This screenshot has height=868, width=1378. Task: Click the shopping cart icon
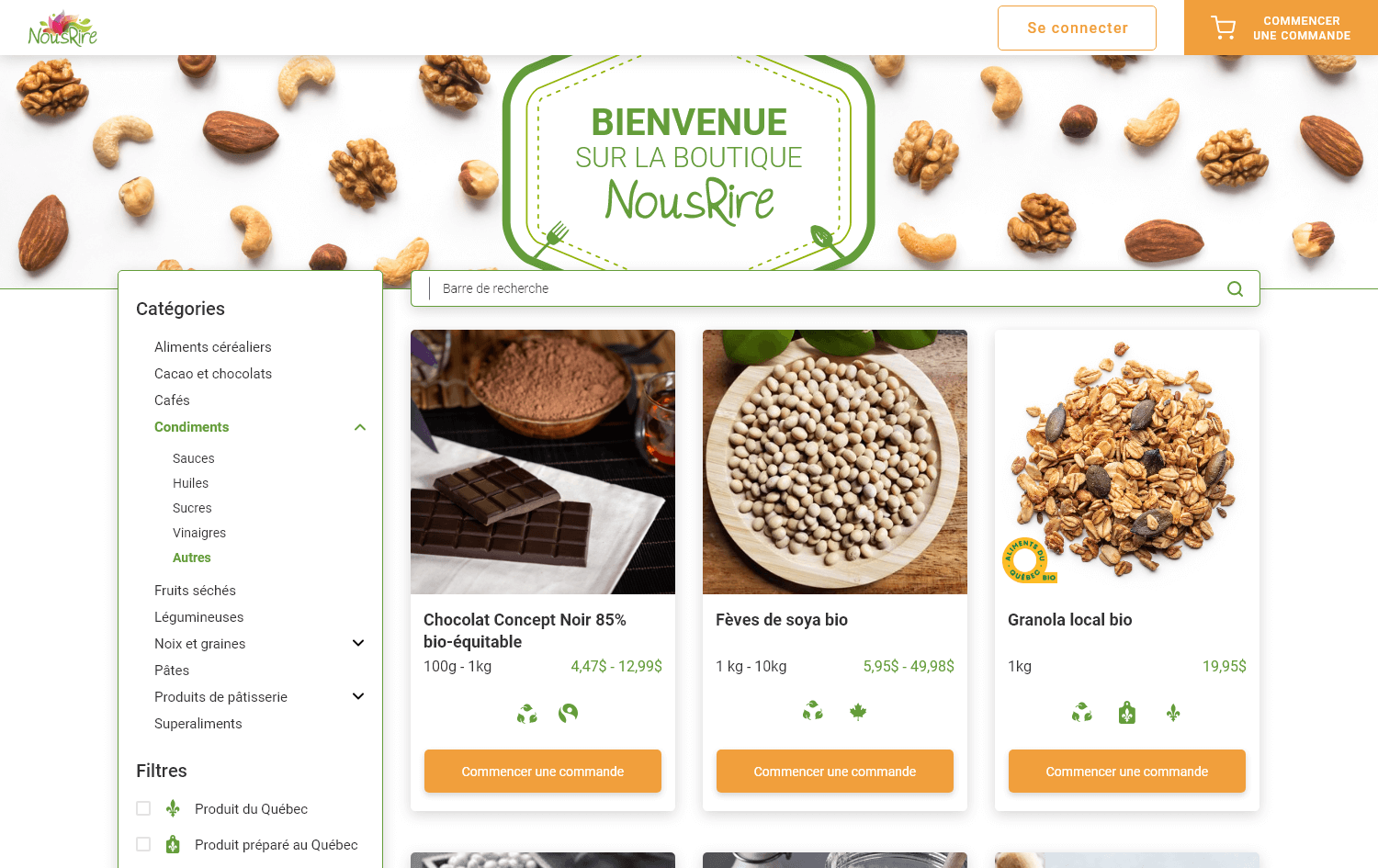click(x=1223, y=28)
